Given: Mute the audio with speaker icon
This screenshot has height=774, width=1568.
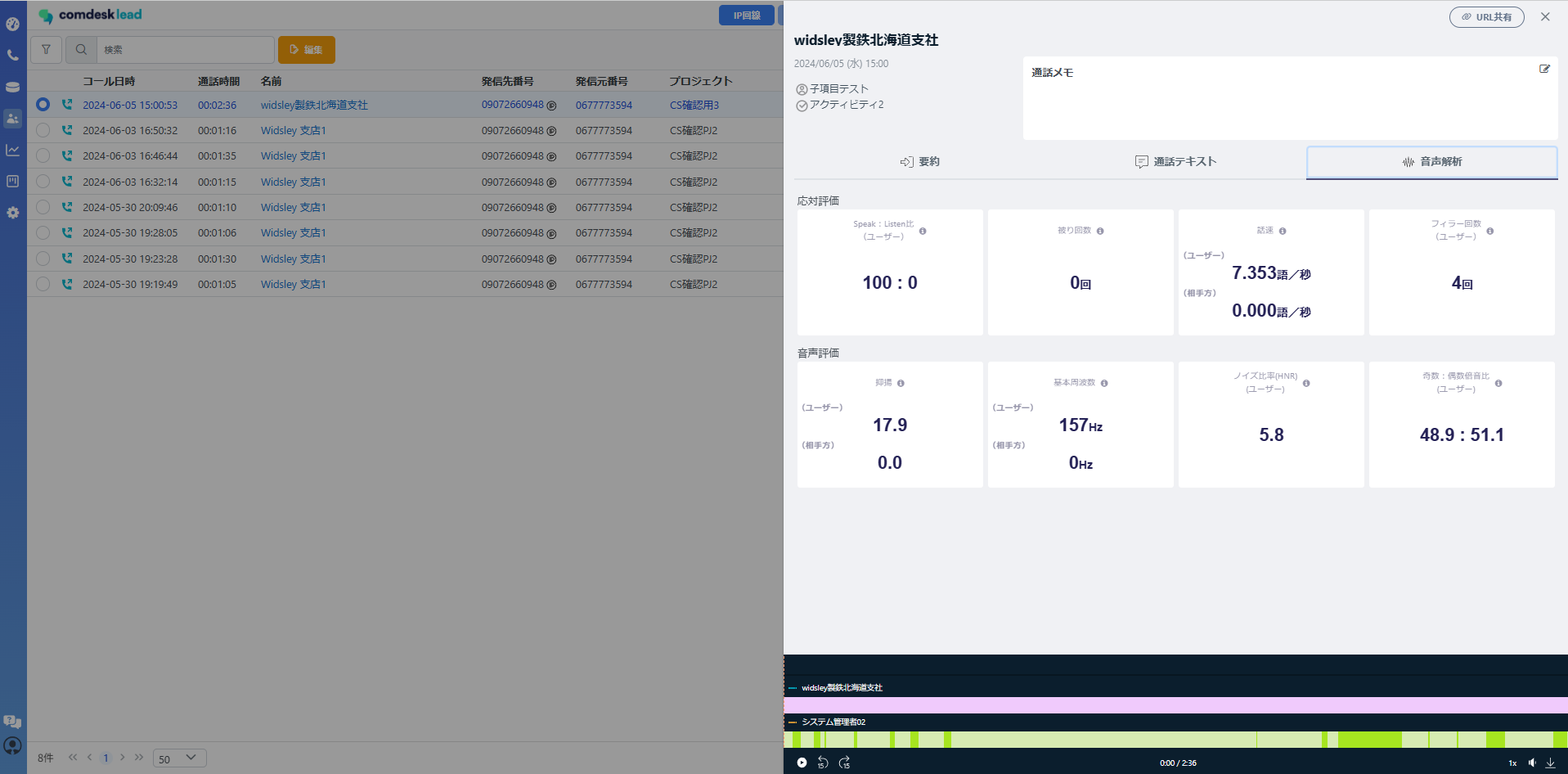Looking at the screenshot, I should coord(1532,763).
